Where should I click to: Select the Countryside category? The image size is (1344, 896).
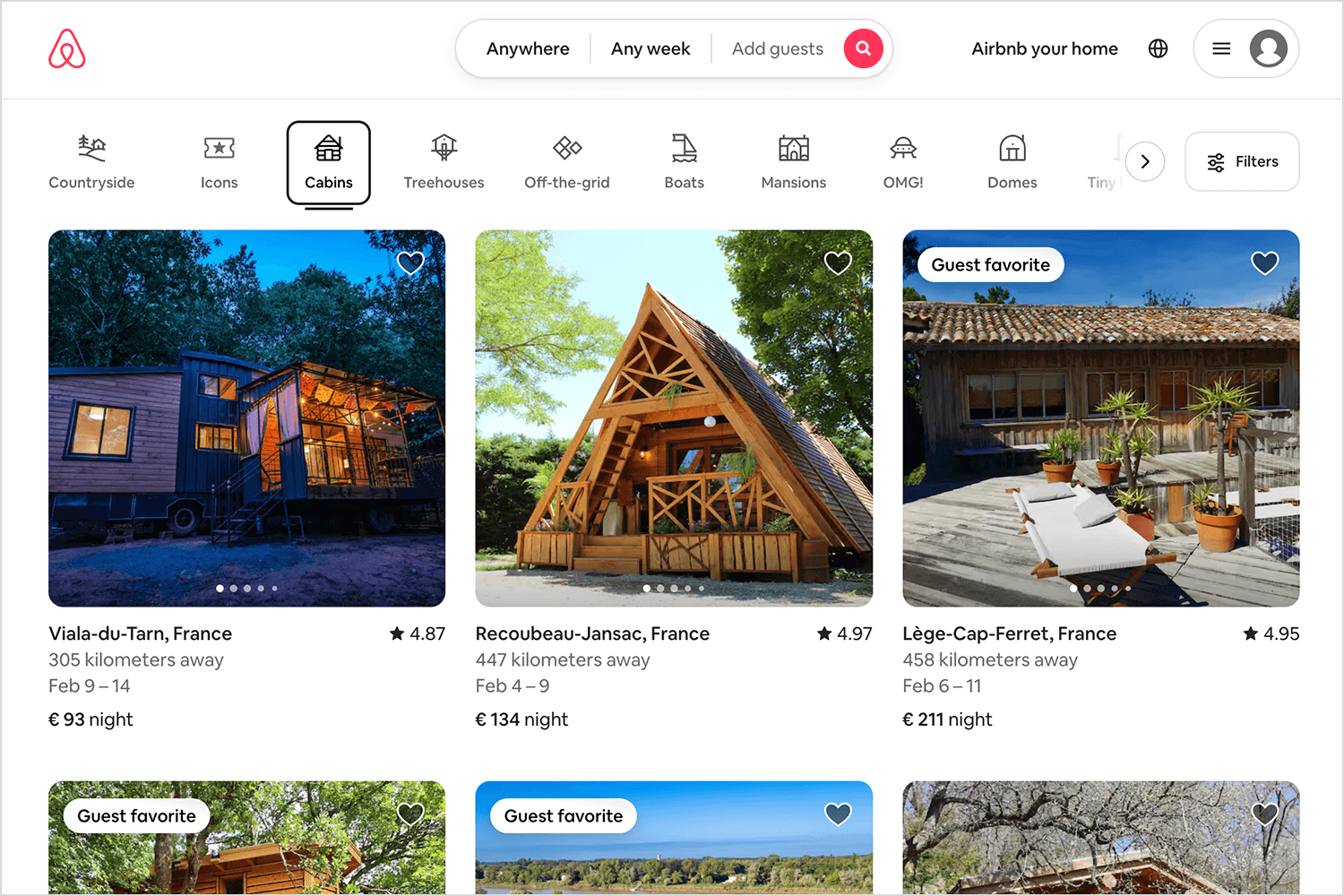pos(91,163)
